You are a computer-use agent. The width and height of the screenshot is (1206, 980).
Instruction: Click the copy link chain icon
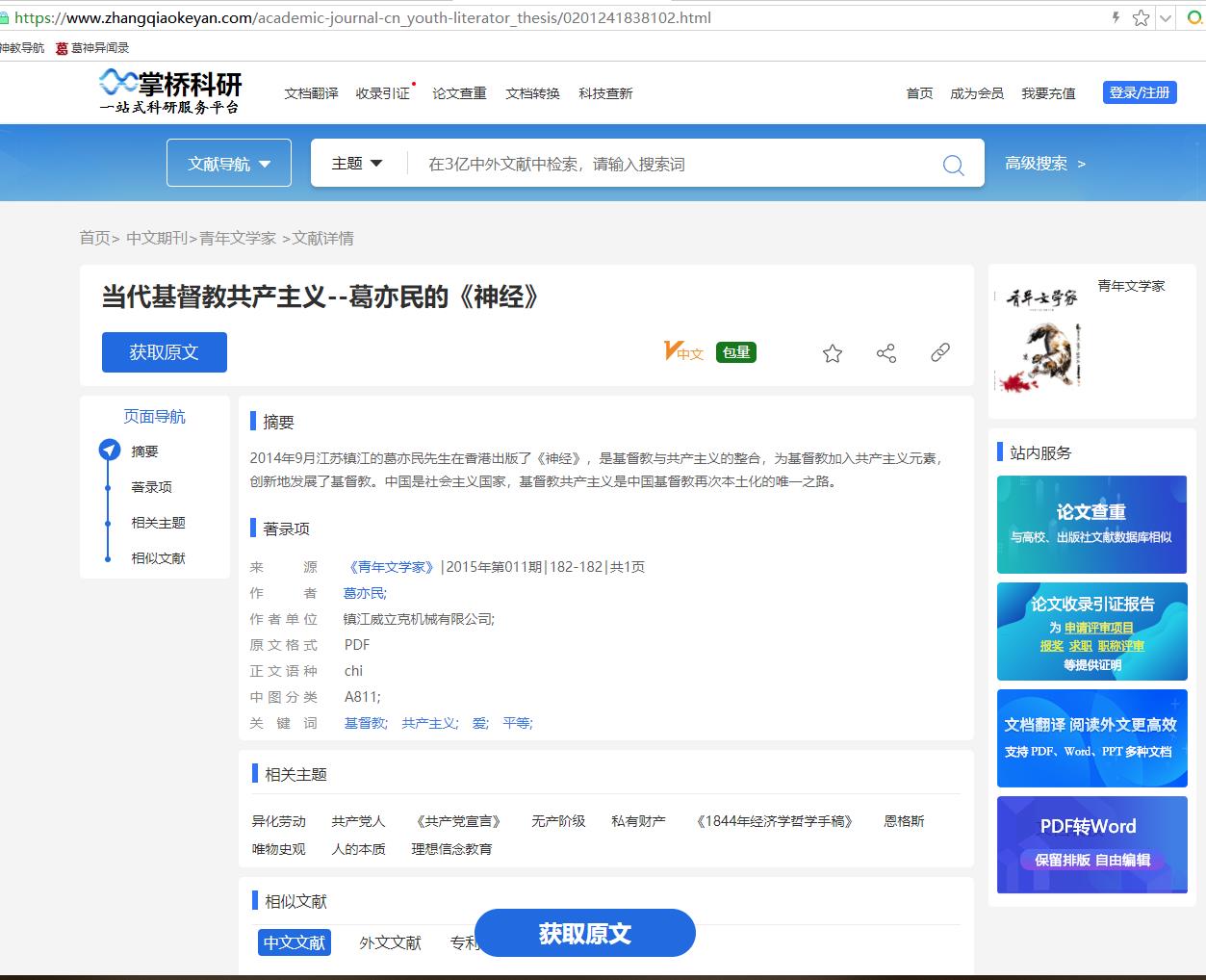(940, 352)
